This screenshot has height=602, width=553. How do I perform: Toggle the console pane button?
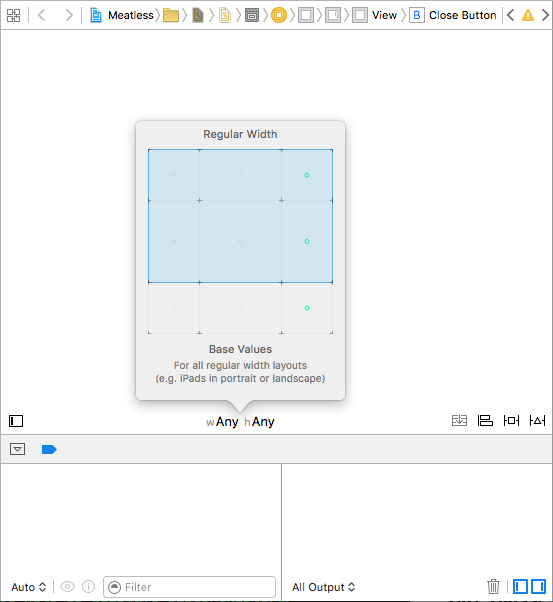[x=538, y=587]
